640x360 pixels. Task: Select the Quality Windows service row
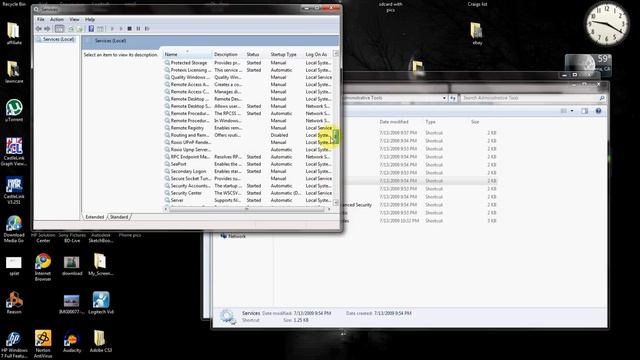pyautogui.click(x=248, y=77)
